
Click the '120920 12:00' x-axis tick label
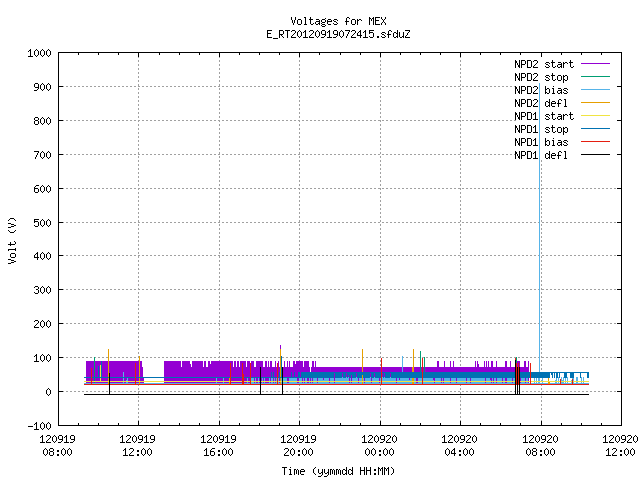tap(620, 446)
